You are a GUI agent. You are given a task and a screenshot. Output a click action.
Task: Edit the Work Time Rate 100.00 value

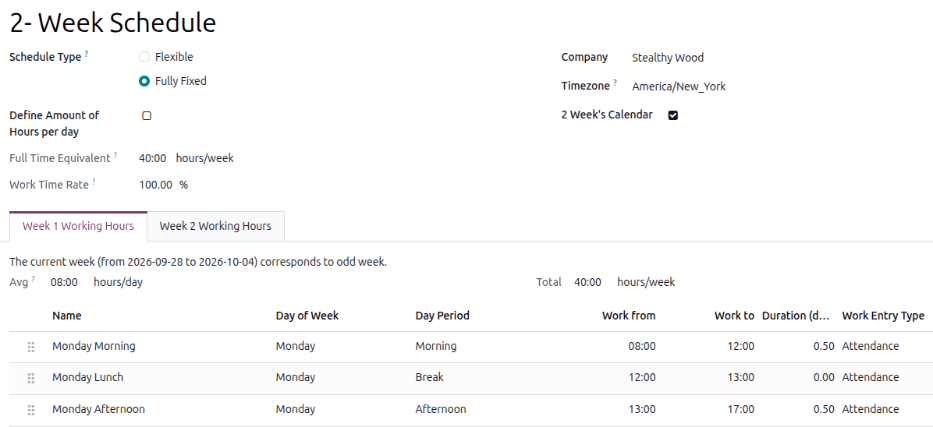(156, 185)
